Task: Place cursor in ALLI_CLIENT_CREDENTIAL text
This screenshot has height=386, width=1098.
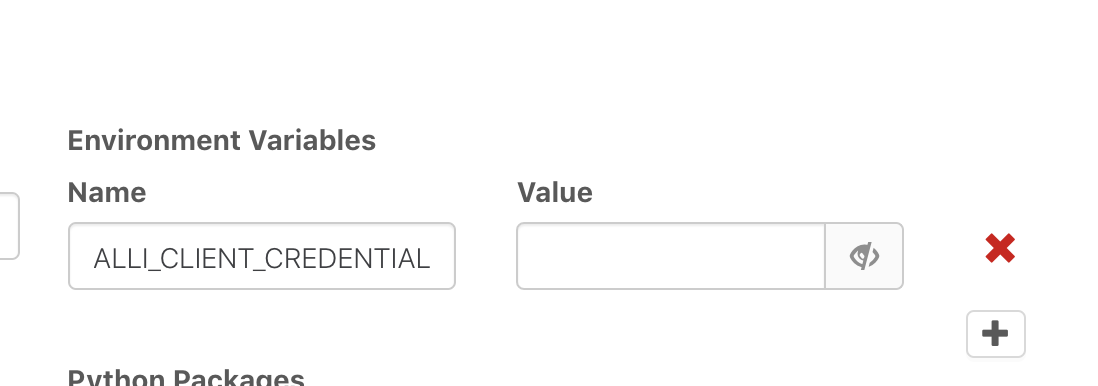Action: point(262,259)
